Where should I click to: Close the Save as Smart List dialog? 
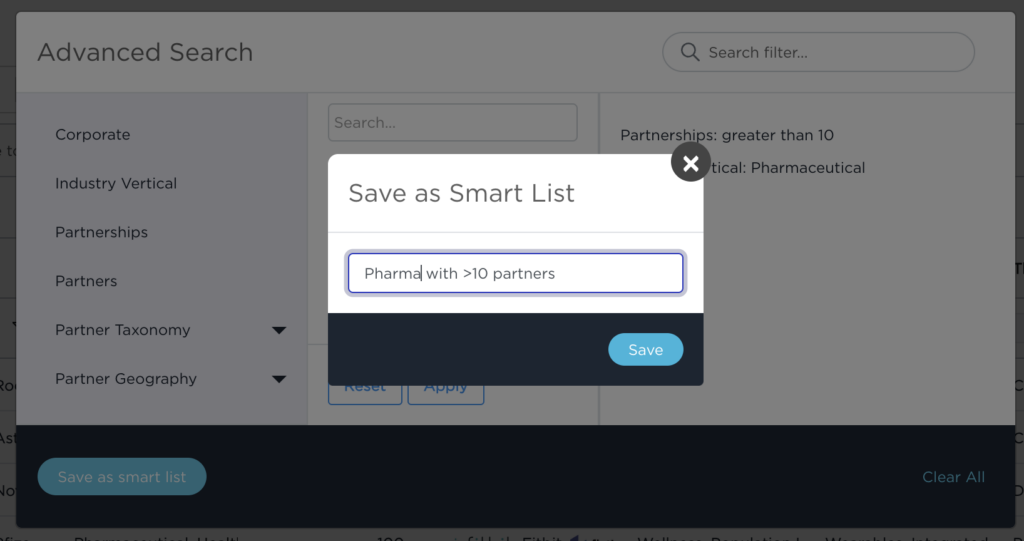[690, 162]
